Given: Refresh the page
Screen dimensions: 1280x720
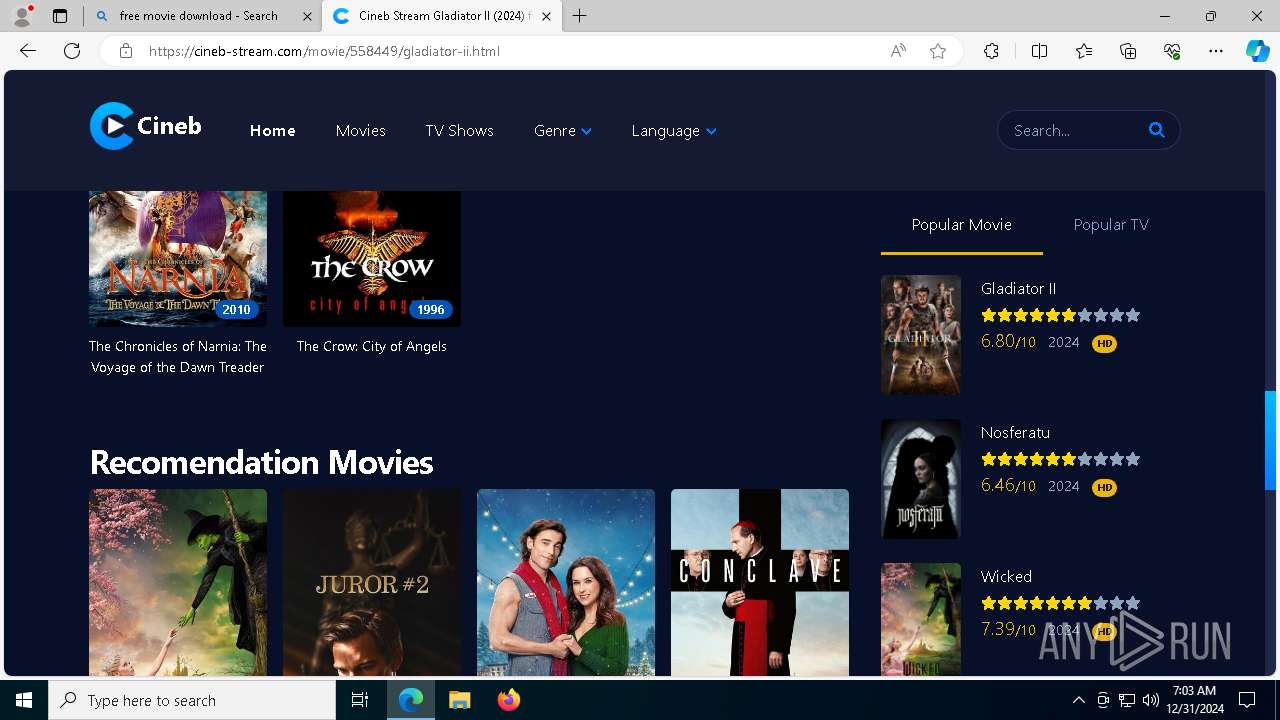Looking at the screenshot, I should pos(72,51).
